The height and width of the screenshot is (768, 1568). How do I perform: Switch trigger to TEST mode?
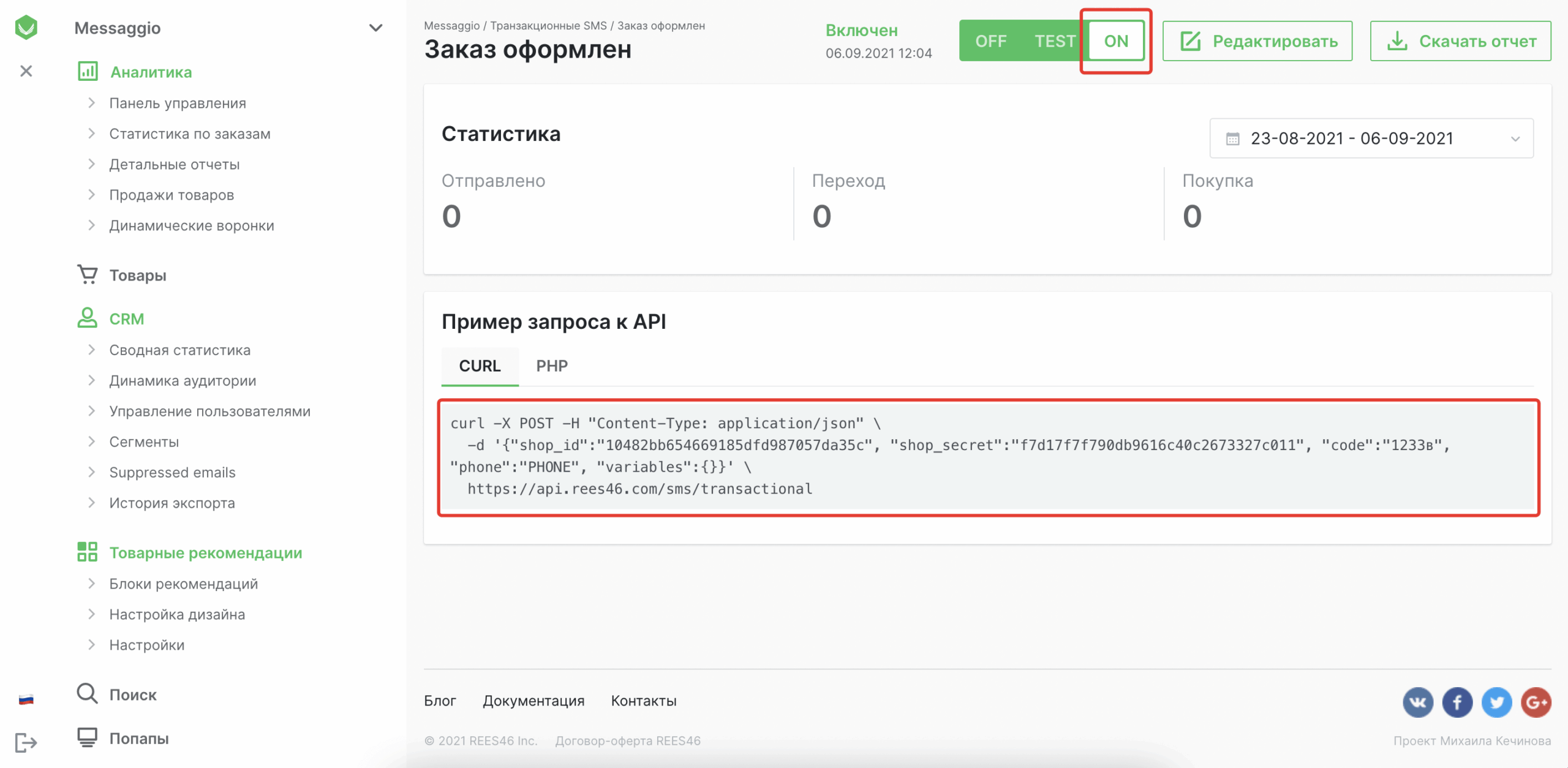[x=1055, y=41]
